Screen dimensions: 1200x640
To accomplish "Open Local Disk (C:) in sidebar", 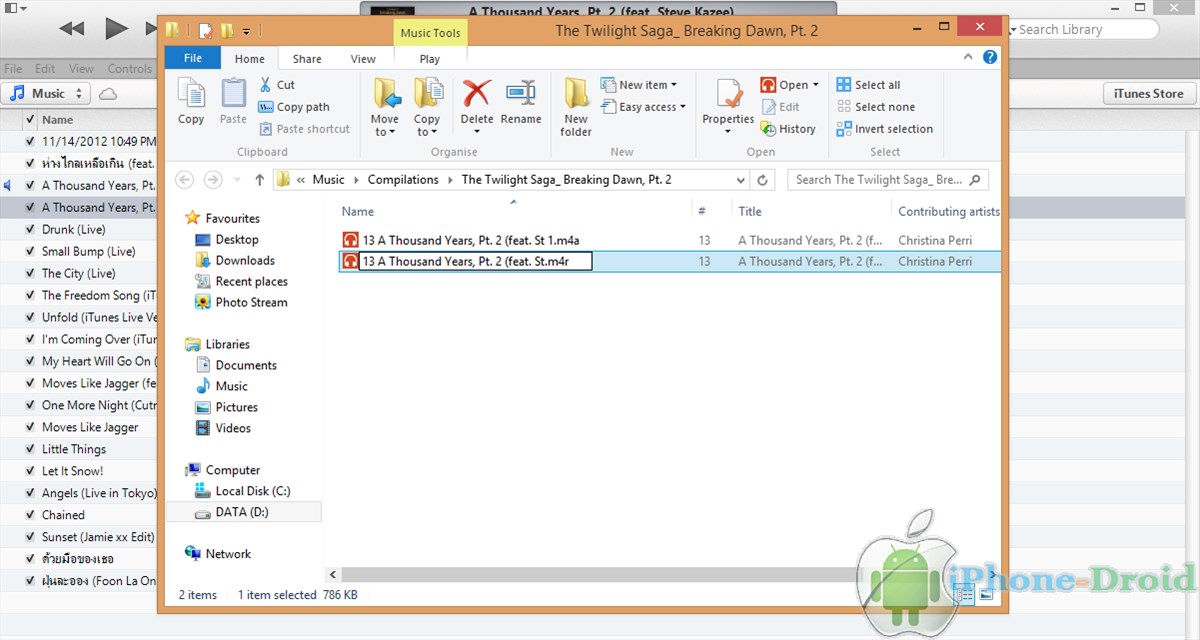I will point(252,491).
